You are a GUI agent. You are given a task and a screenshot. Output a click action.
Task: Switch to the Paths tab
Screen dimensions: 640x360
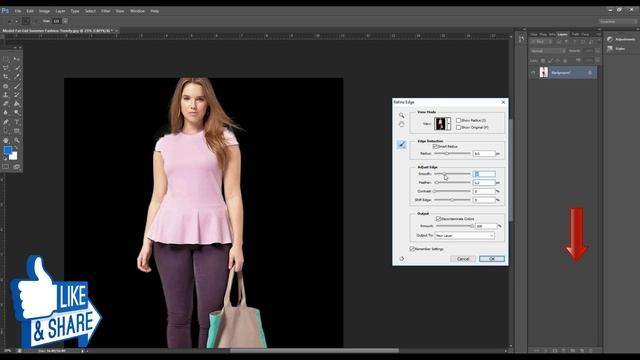[576, 34]
